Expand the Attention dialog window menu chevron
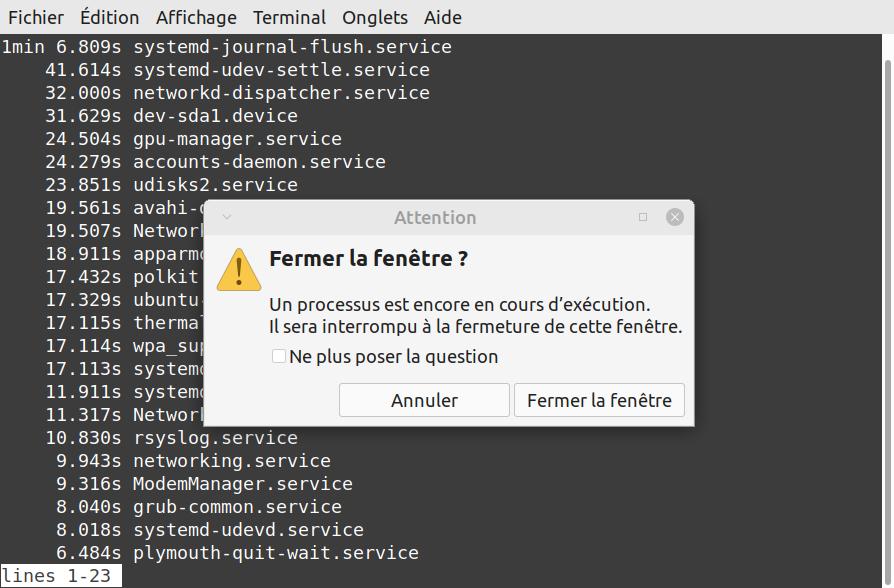894x588 pixels. [x=227, y=217]
